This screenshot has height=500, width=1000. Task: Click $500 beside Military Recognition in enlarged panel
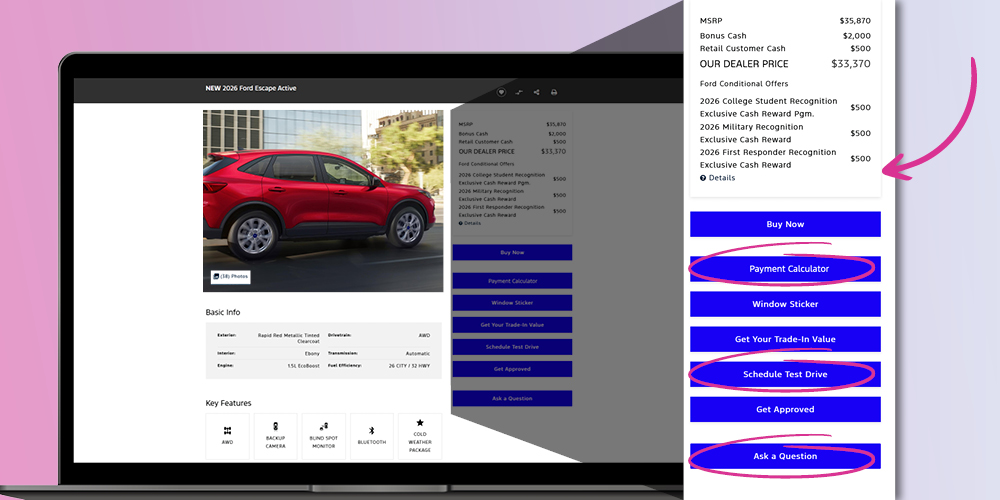[860, 133]
